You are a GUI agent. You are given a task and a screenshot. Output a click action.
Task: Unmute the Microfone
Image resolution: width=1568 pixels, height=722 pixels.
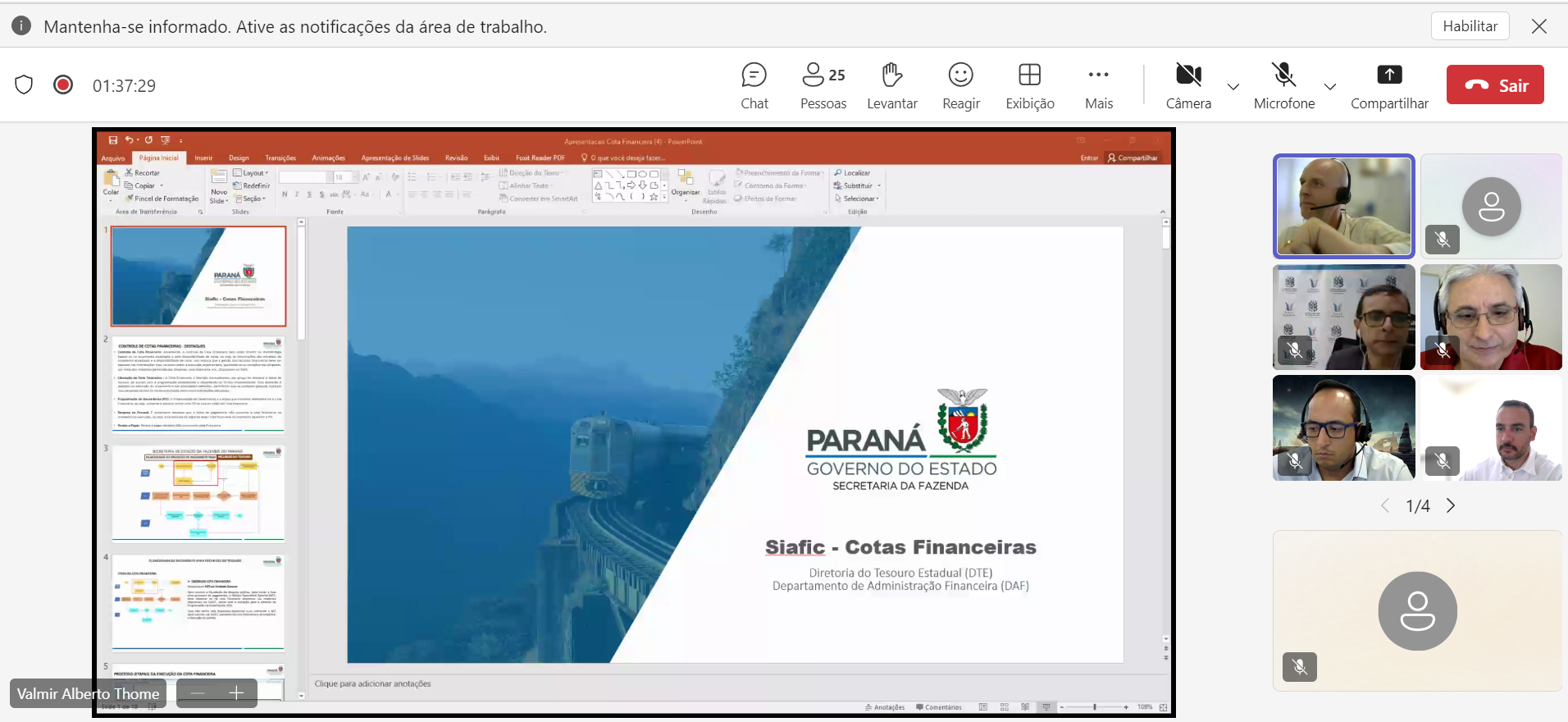click(1284, 85)
